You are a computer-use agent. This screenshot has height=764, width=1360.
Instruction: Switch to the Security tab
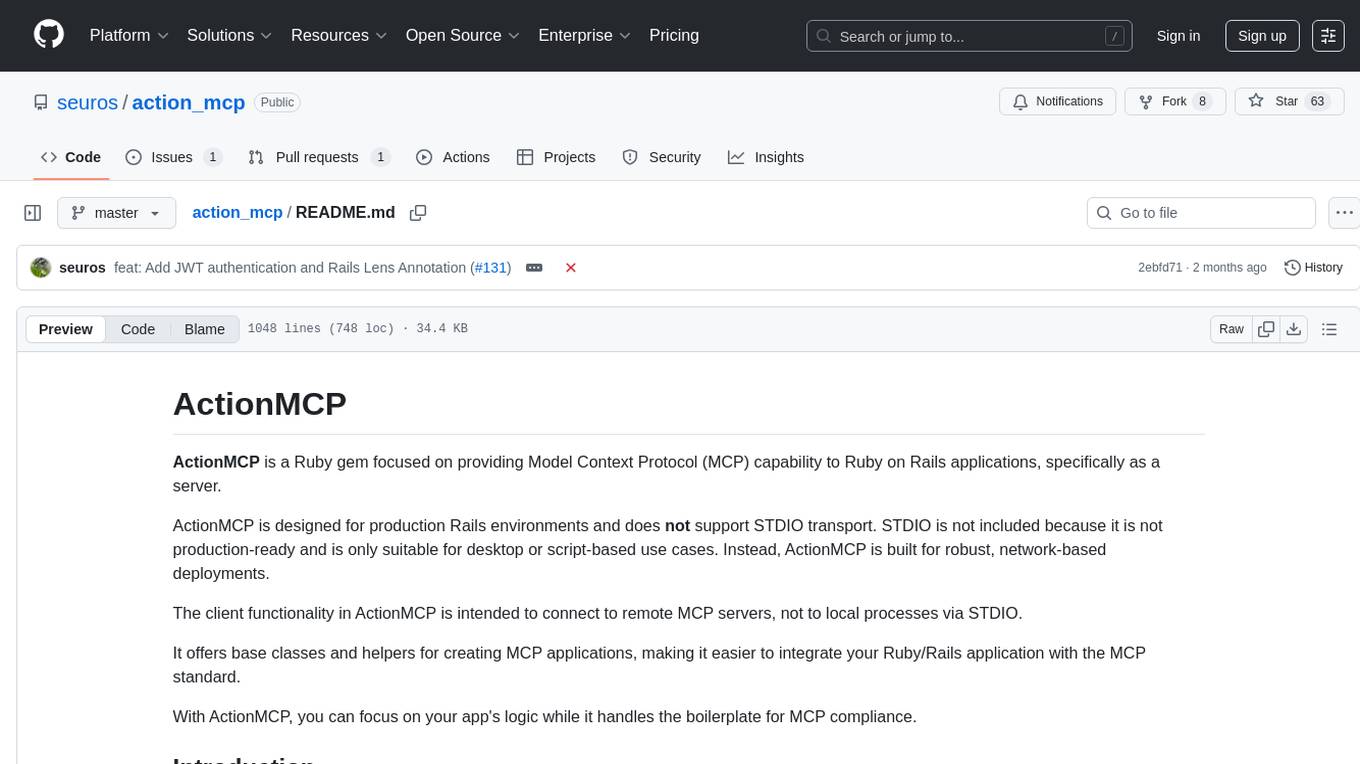tap(662, 157)
